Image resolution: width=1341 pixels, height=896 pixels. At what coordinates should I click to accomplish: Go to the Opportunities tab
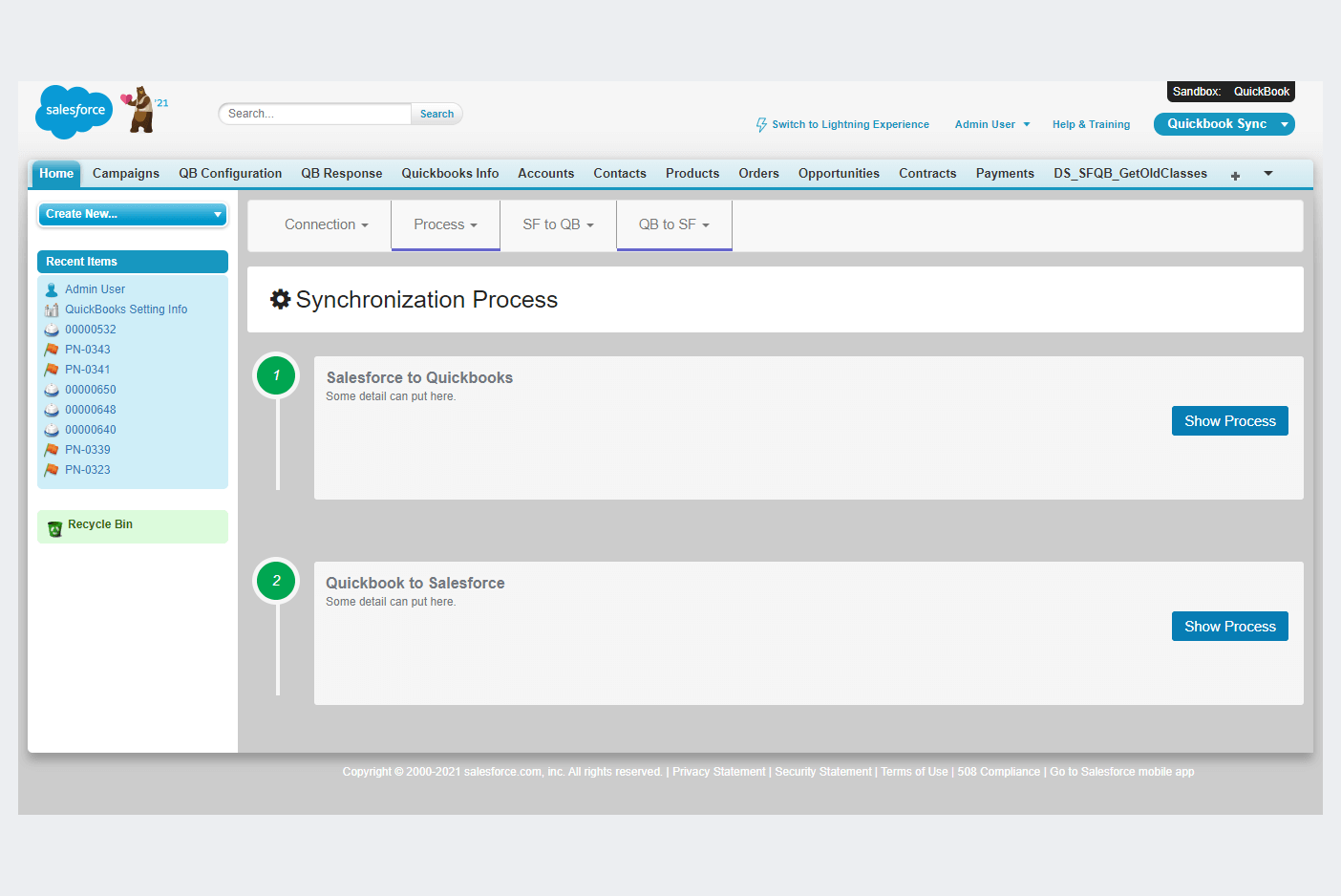(x=839, y=174)
